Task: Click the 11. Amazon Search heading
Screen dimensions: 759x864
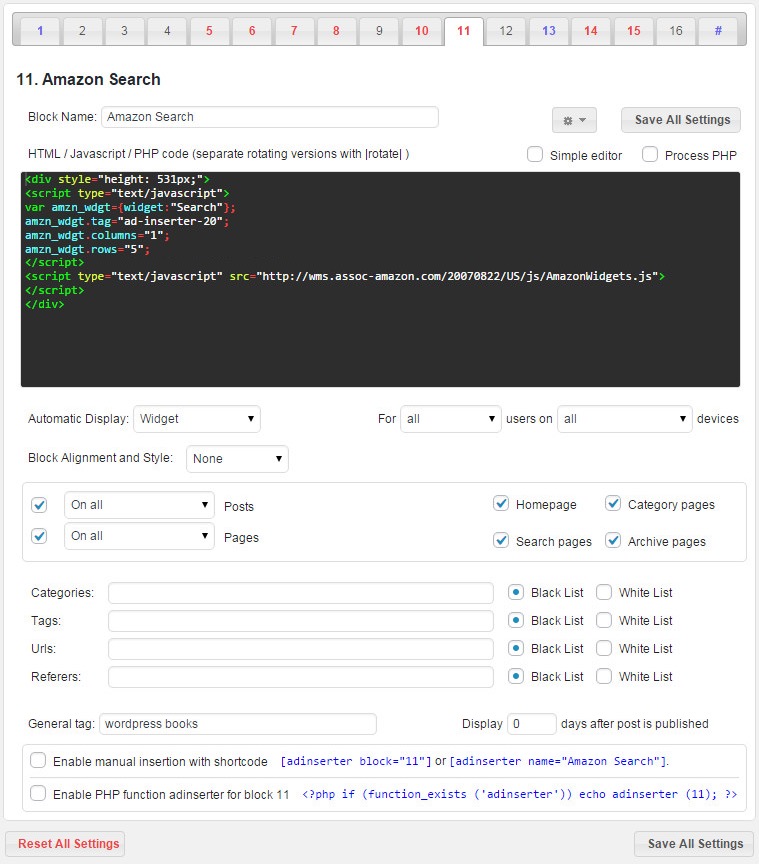Action: pyautogui.click(x=88, y=79)
